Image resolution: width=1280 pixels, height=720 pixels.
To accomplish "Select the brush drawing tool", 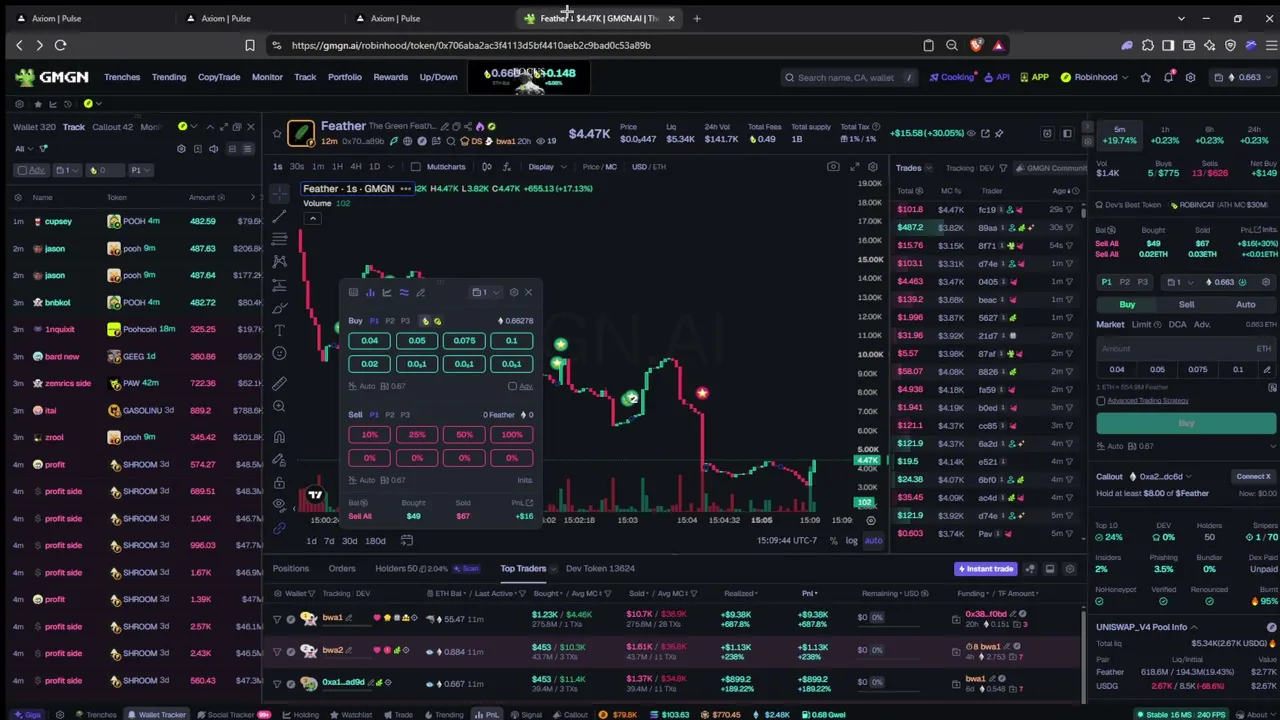I will point(279,307).
